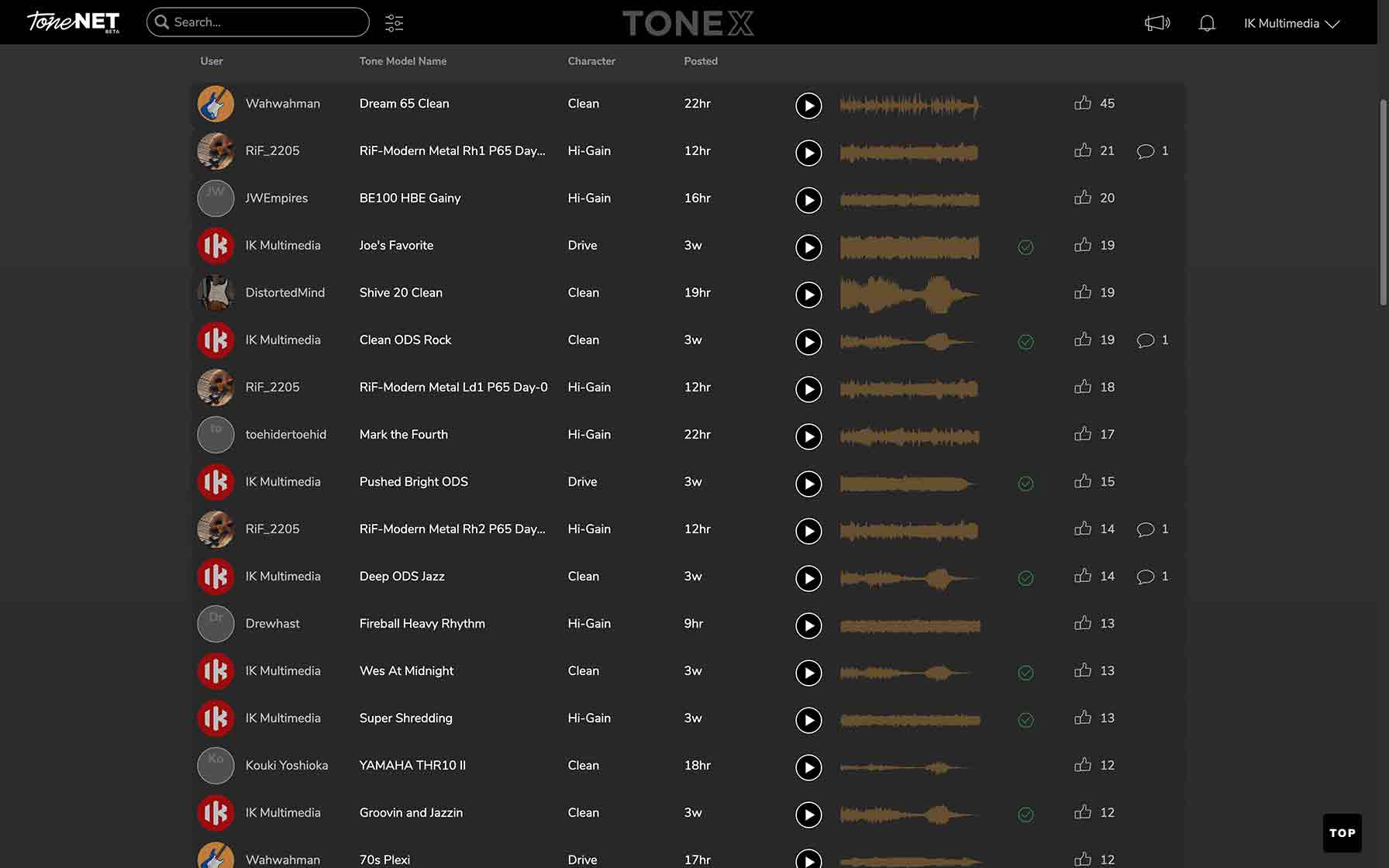Expand the IK Multimedia account dropdown
Viewport: 1389px width, 868px height.
1291,23
